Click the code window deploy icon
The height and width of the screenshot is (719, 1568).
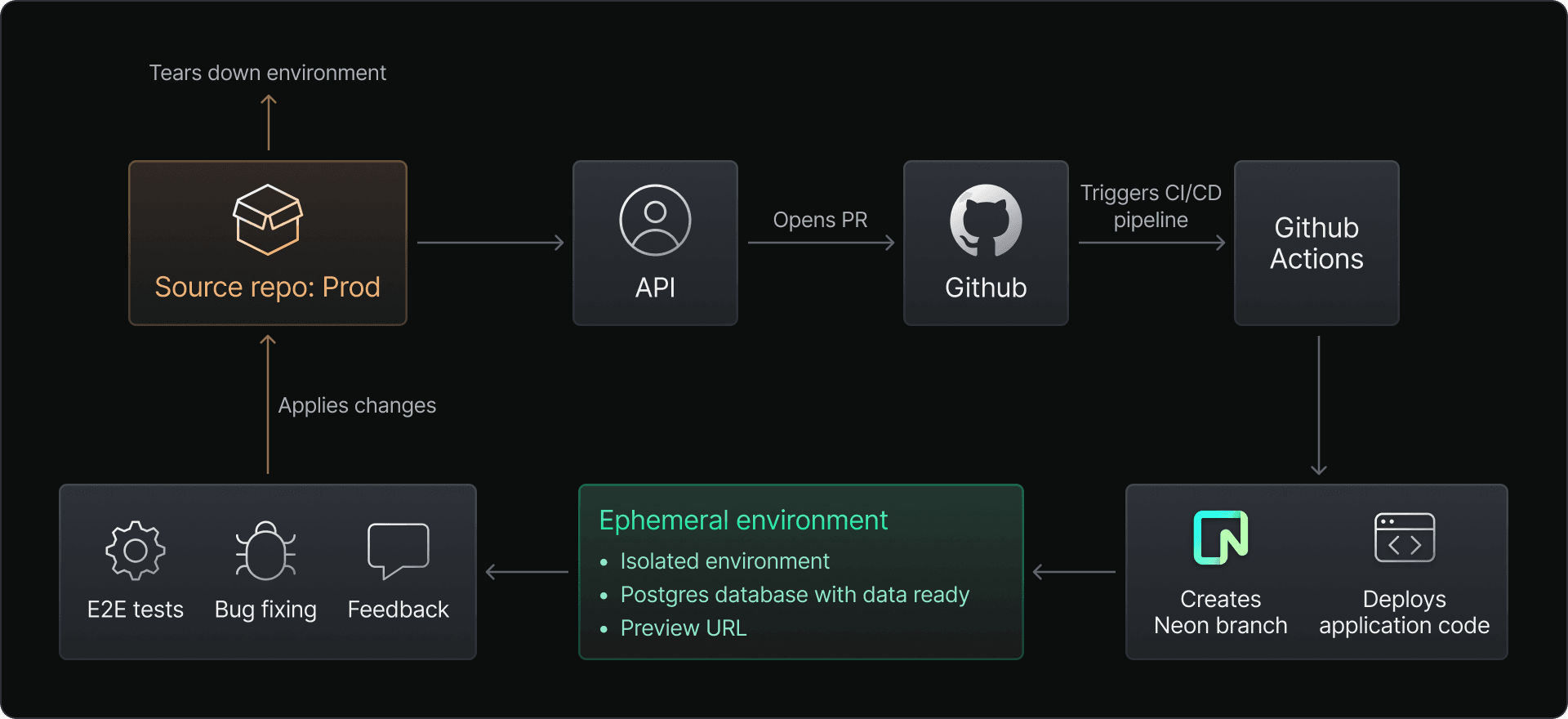[x=1404, y=538]
